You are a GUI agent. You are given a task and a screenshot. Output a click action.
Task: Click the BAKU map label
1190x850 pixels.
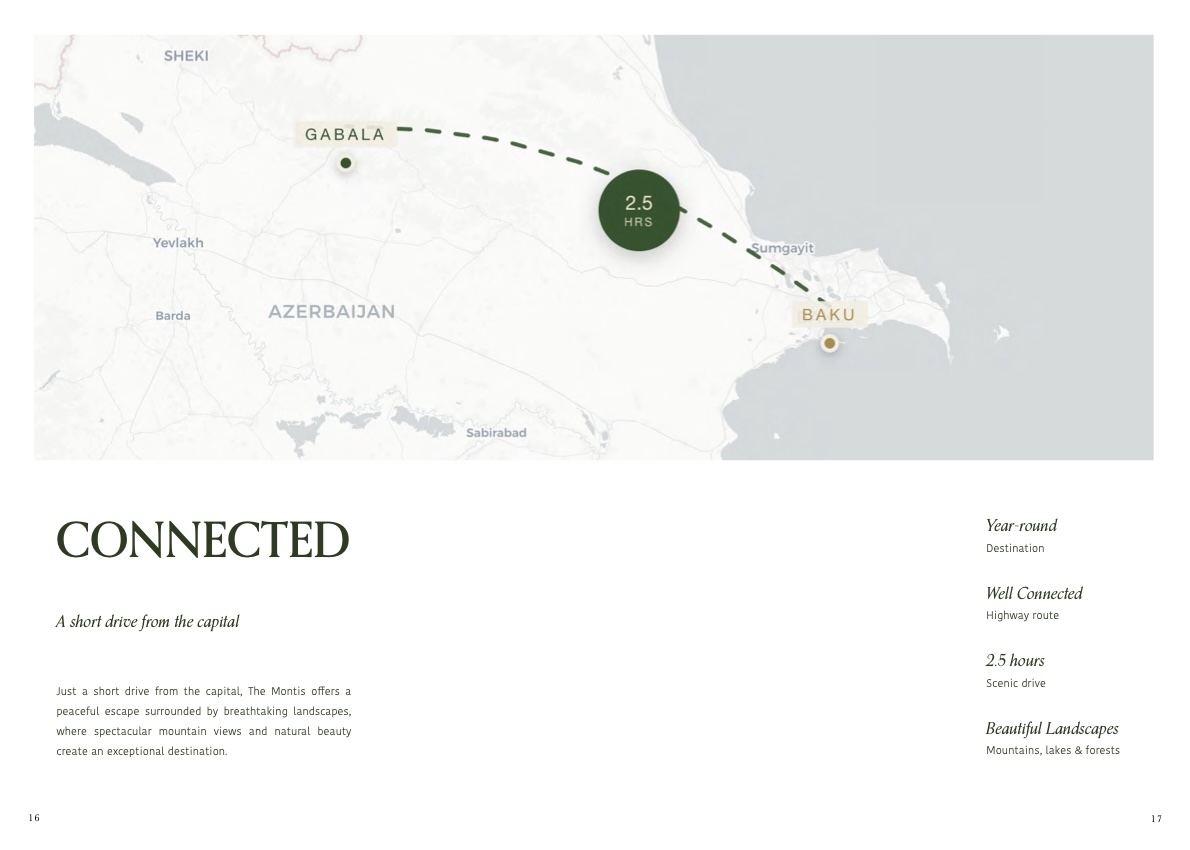829,314
